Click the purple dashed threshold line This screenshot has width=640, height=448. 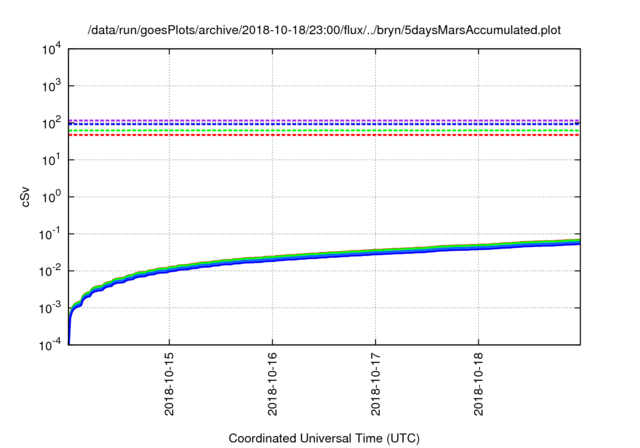pyautogui.click(x=324, y=120)
